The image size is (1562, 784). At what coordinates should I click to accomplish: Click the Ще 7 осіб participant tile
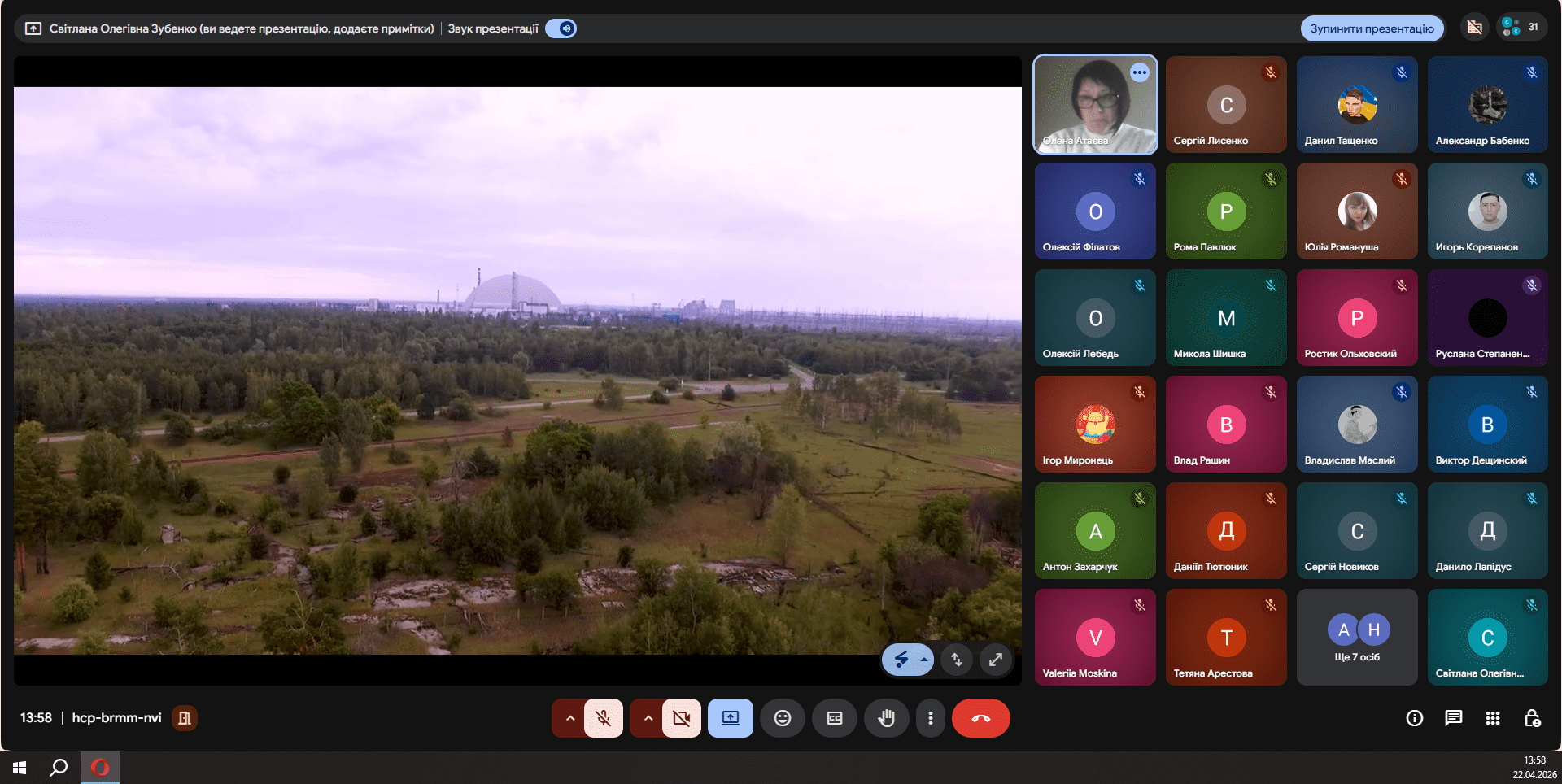(x=1356, y=638)
